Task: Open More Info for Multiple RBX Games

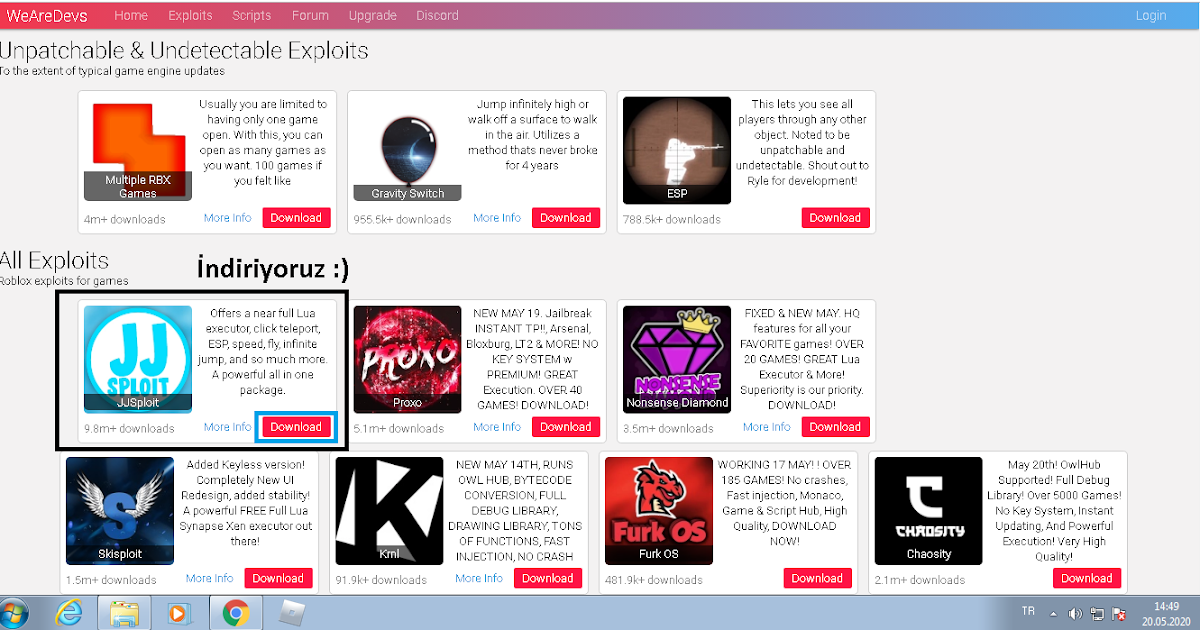Action: [x=228, y=218]
